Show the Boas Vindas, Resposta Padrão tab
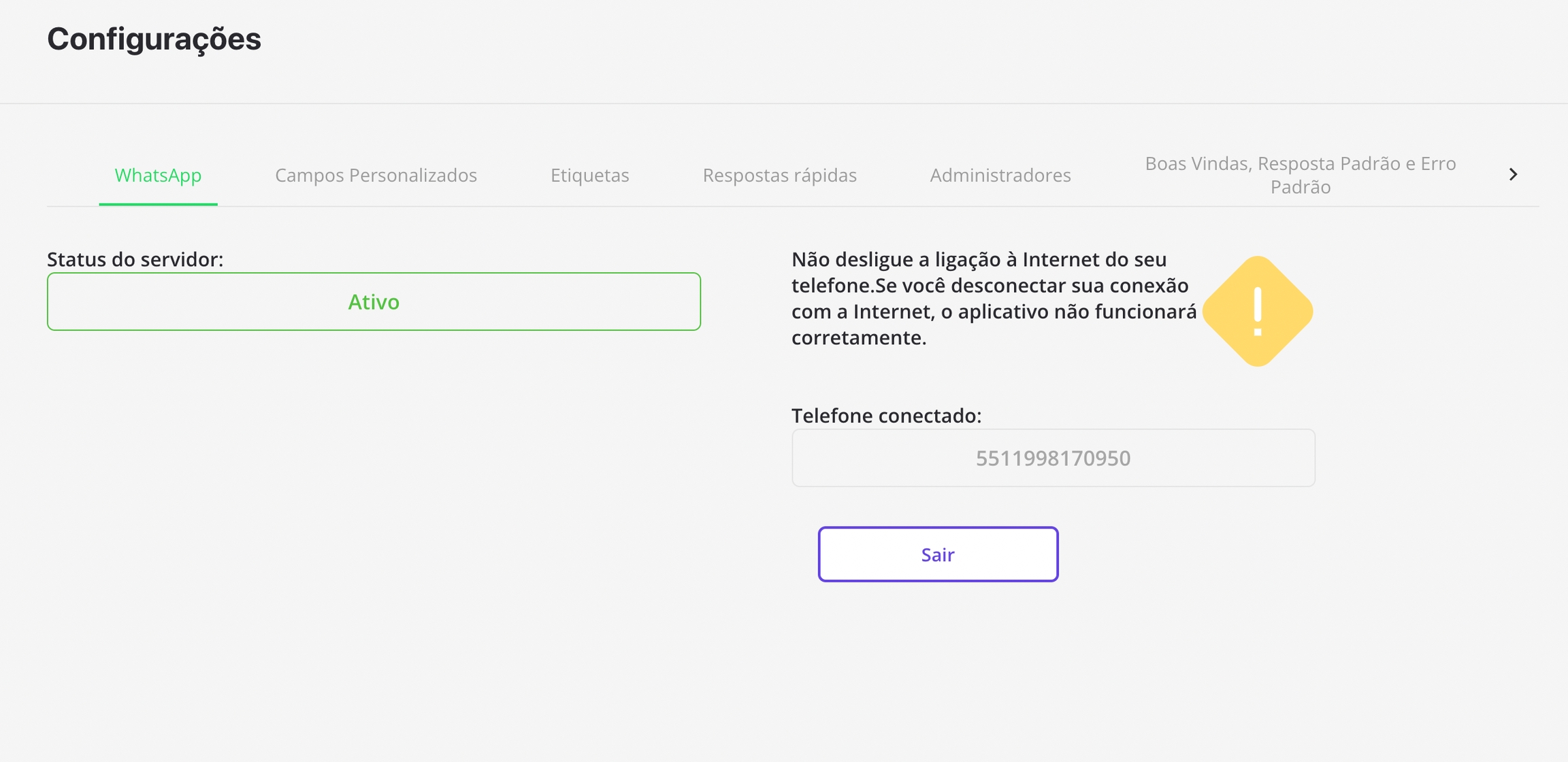Image resolution: width=1568 pixels, height=762 pixels. click(x=1300, y=175)
